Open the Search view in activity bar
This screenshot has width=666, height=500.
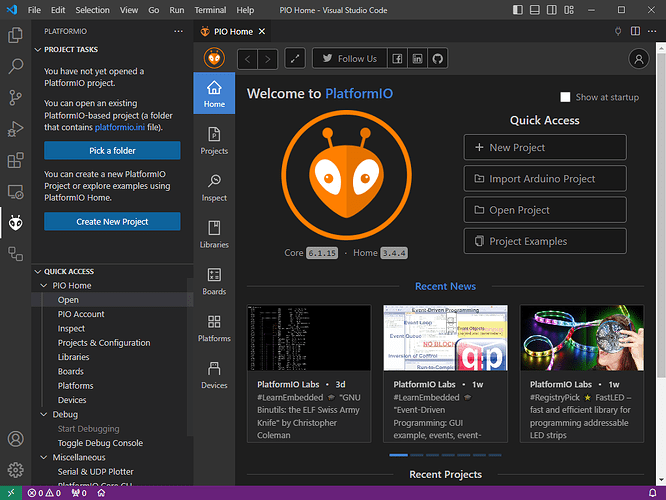pos(15,66)
